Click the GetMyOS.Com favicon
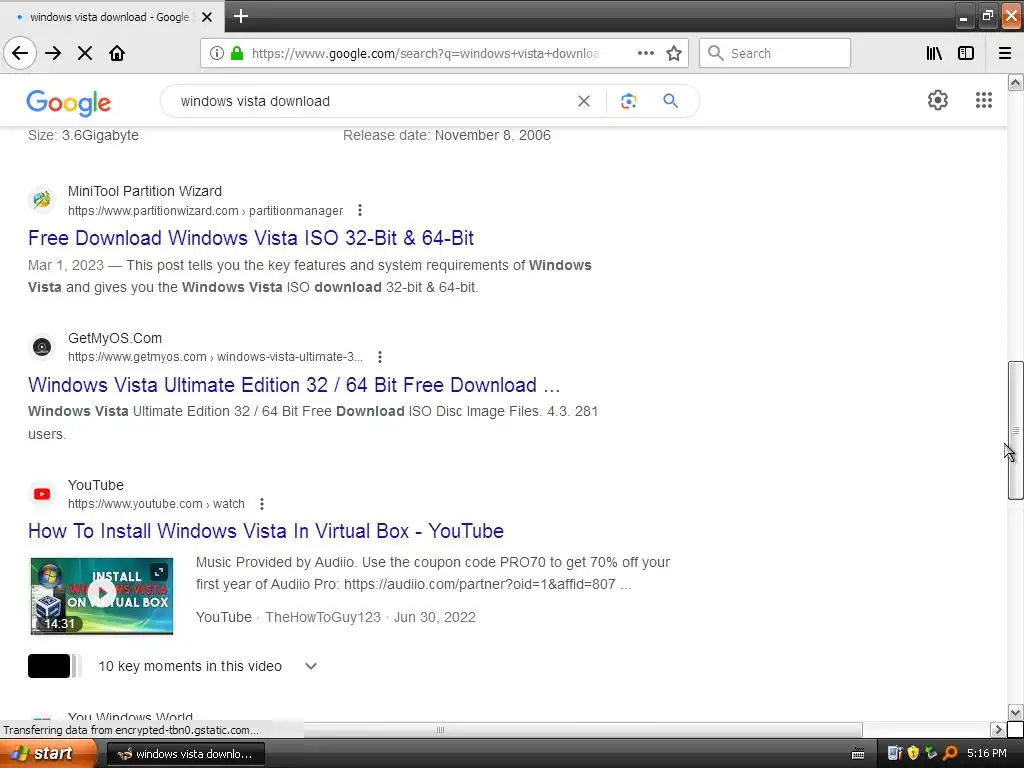This screenshot has height=768, width=1024. point(42,346)
